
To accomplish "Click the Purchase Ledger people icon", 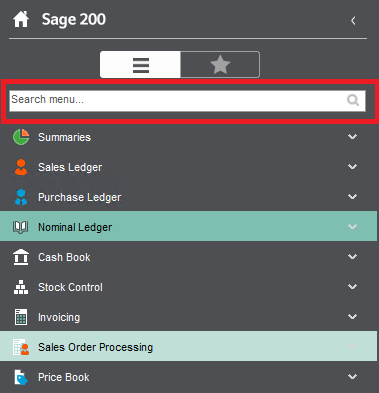I will coord(21,197).
